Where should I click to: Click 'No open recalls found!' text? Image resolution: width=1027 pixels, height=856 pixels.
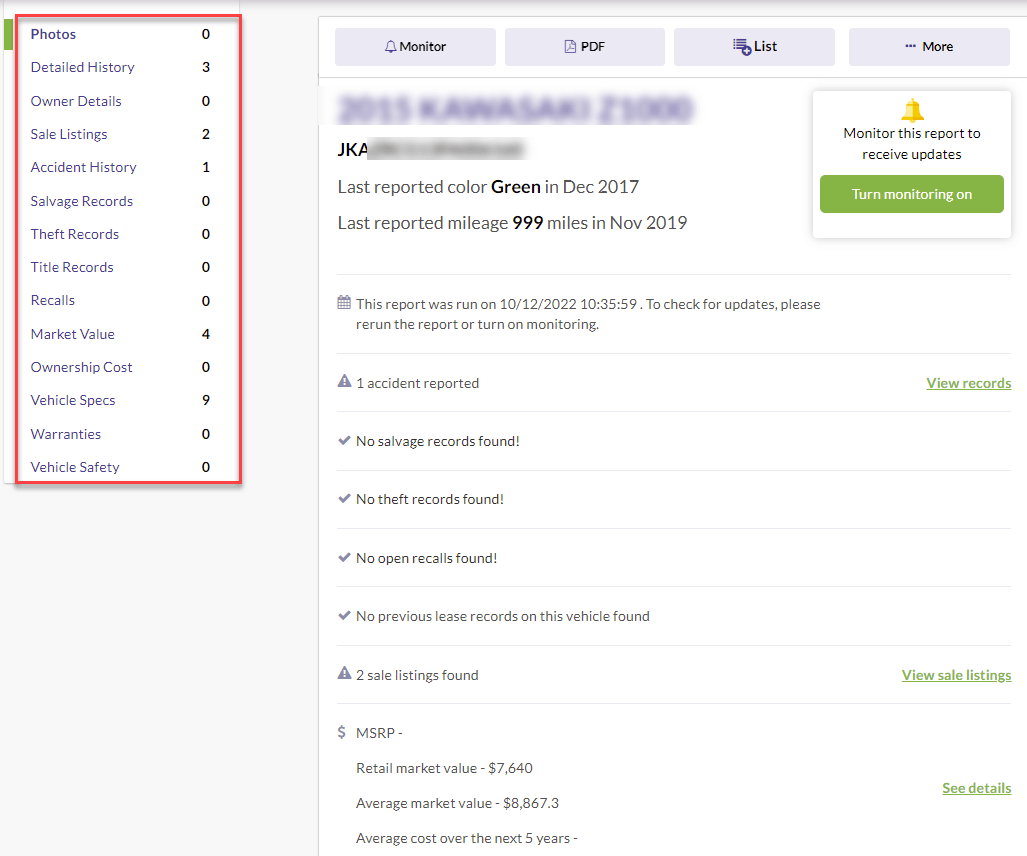pos(426,558)
